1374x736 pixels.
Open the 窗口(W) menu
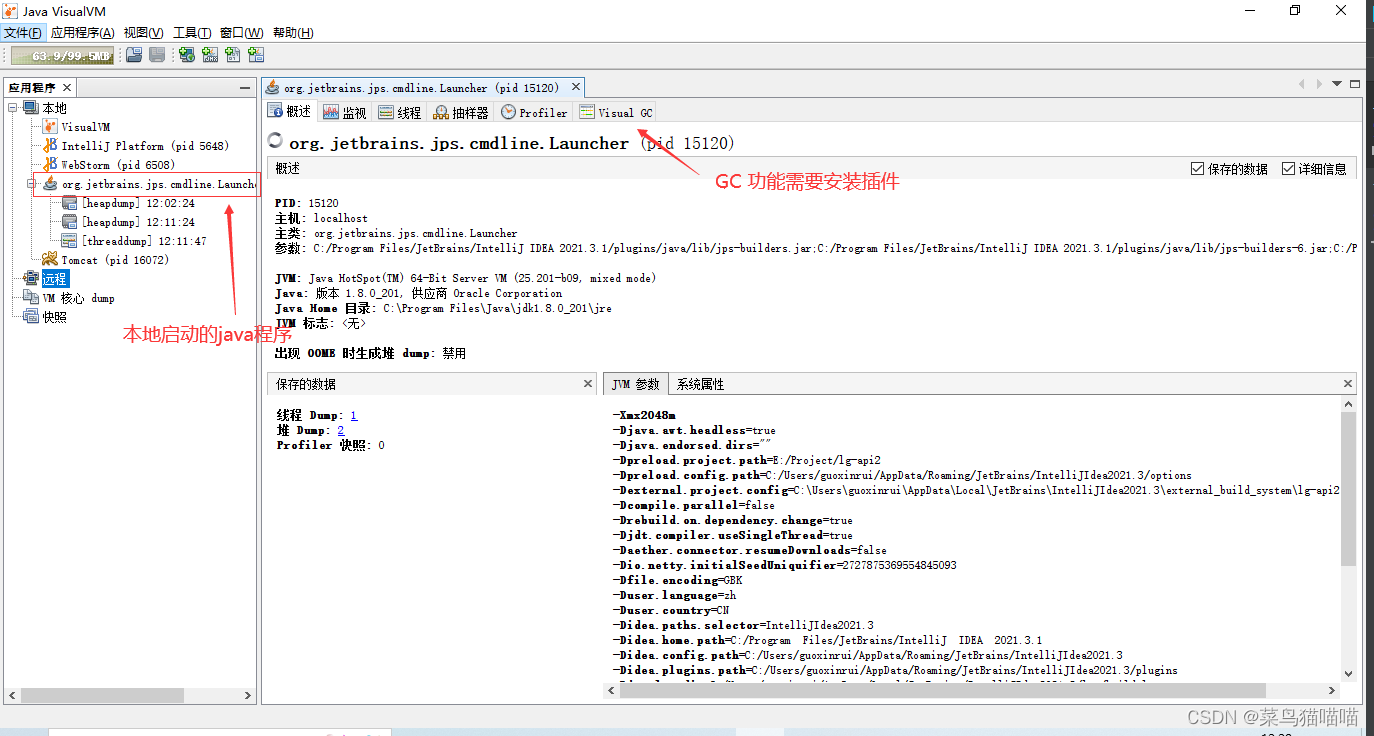point(242,33)
